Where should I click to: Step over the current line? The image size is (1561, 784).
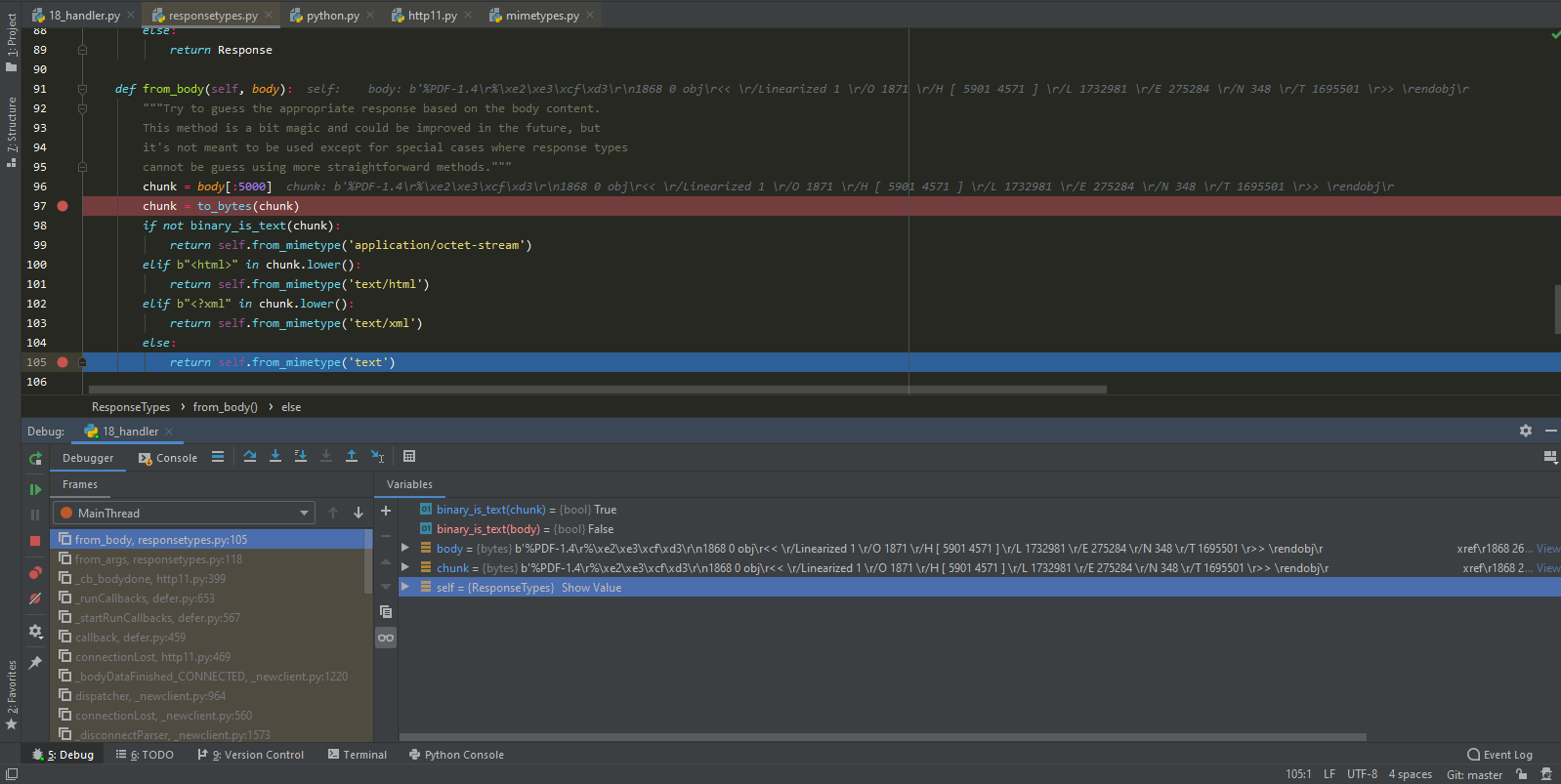click(x=250, y=457)
